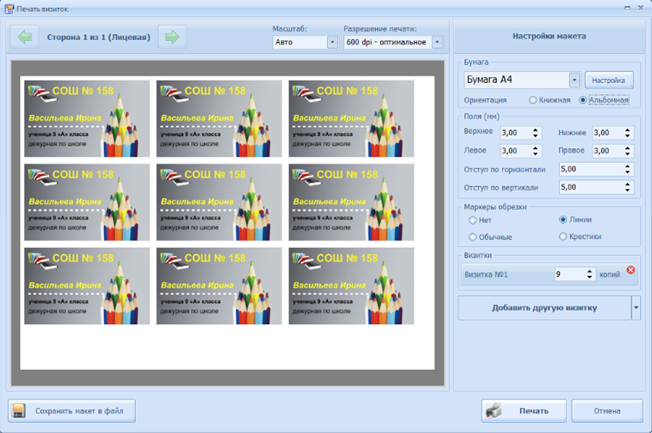The image size is (652, 433).
Task: Increase Верхнее margin with up arrow
Action: click(536, 129)
